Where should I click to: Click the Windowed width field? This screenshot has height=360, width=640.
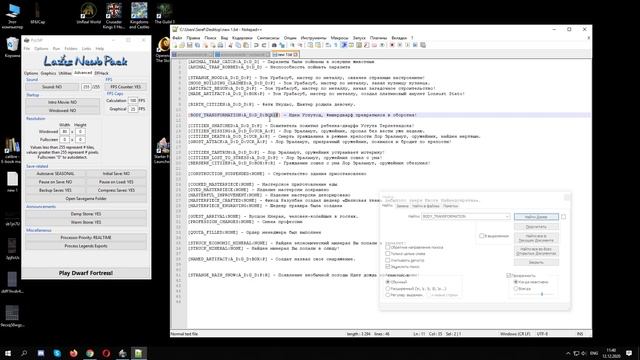coord(64,132)
